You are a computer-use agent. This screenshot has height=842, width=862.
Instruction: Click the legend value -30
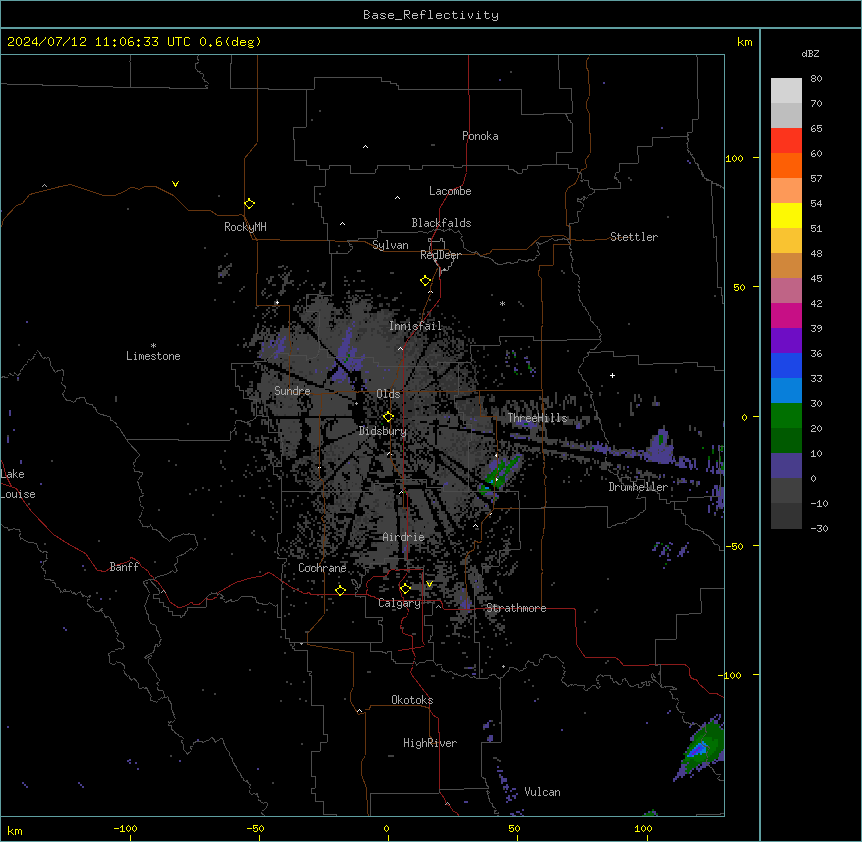point(819,528)
